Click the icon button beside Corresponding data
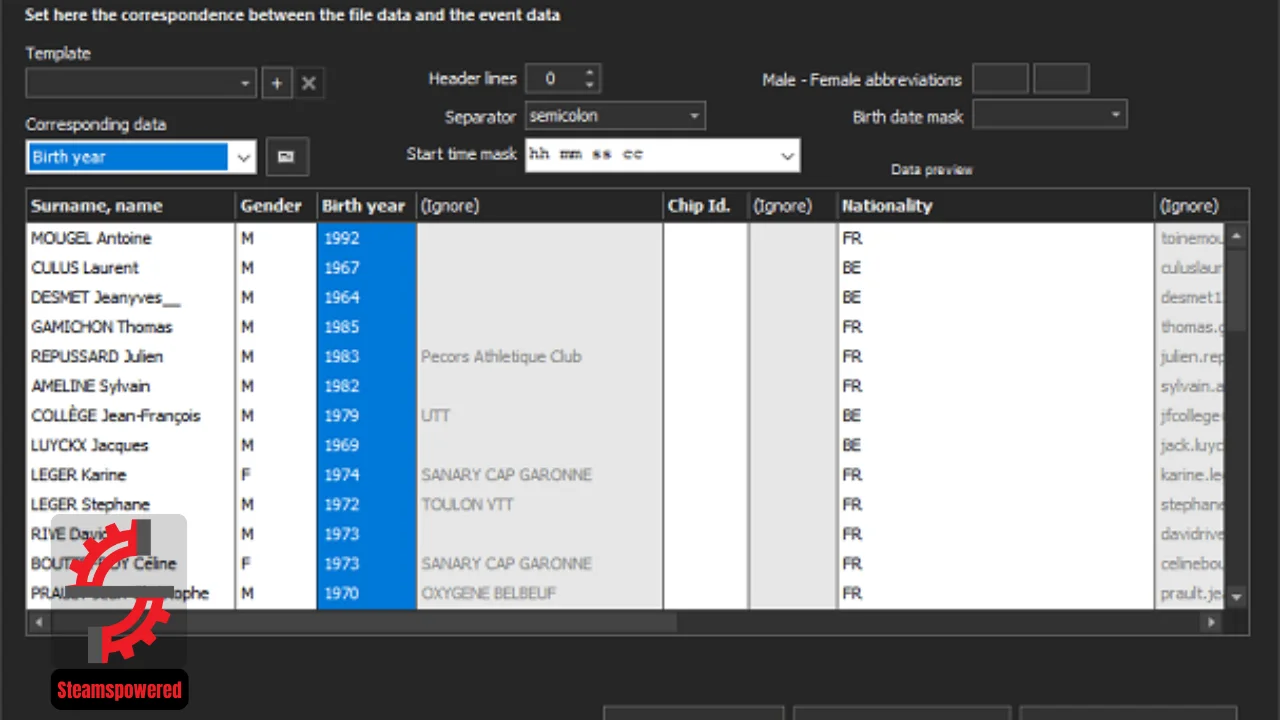The width and height of the screenshot is (1280, 720). tap(287, 157)
